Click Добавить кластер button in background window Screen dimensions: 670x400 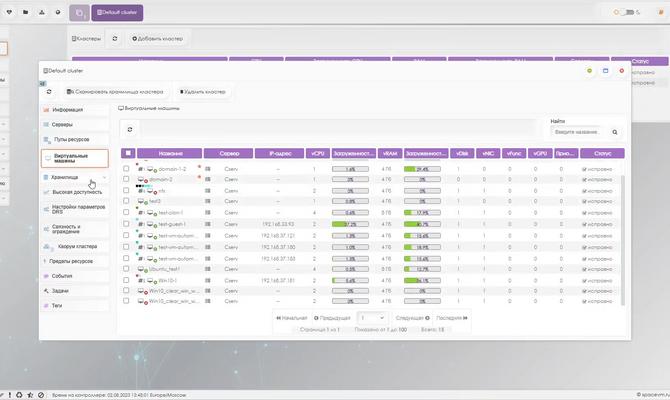click(x=157, y=38)
